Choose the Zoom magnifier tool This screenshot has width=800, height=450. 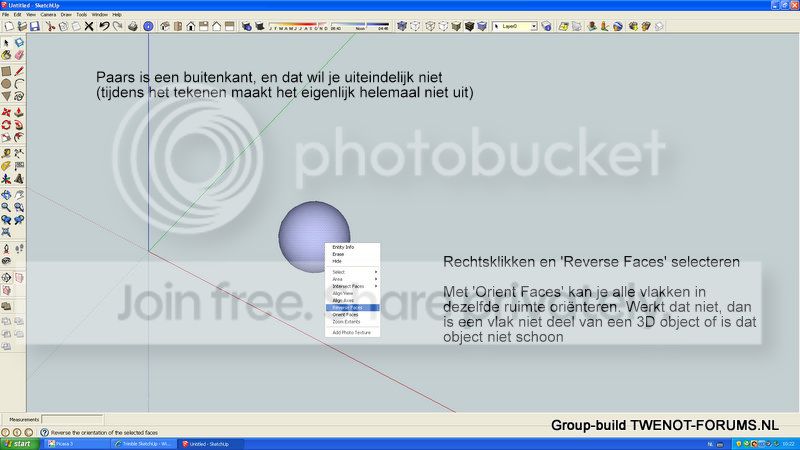[x=6, y=207]
